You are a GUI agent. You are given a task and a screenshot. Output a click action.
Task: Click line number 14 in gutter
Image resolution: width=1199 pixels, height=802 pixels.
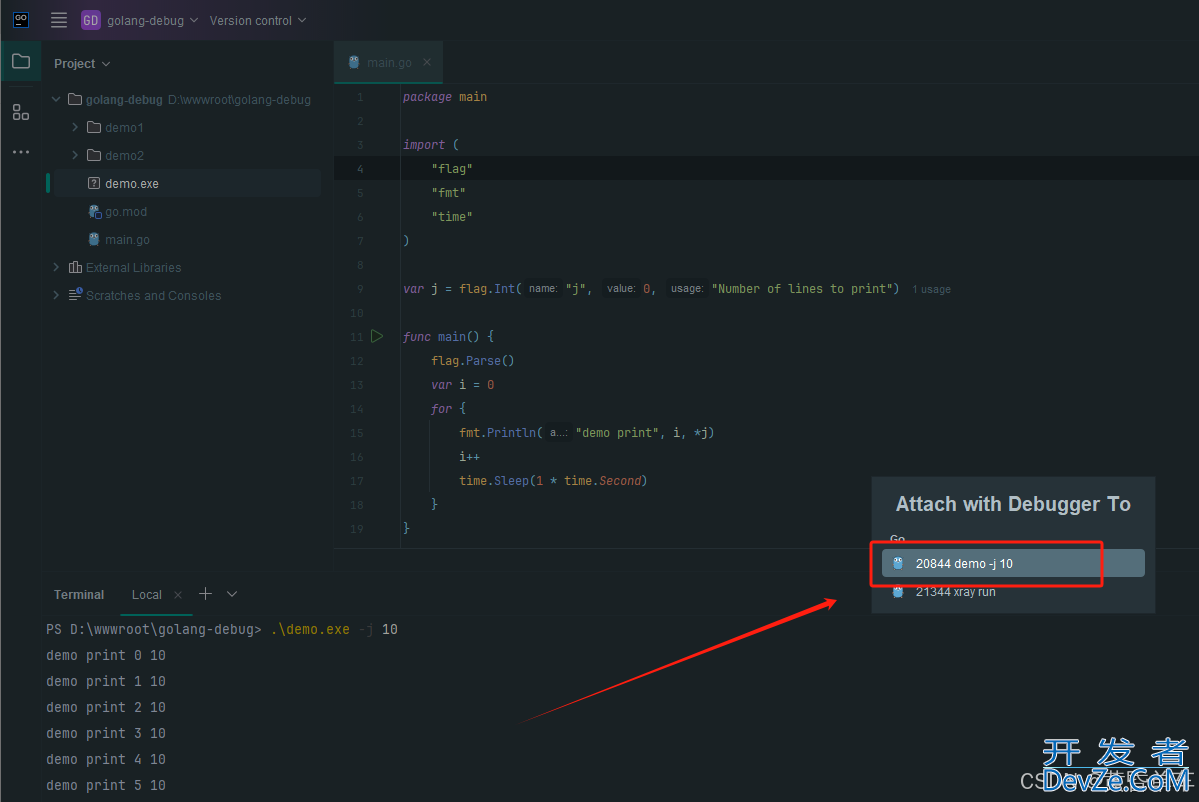click(x=356, y=409)
